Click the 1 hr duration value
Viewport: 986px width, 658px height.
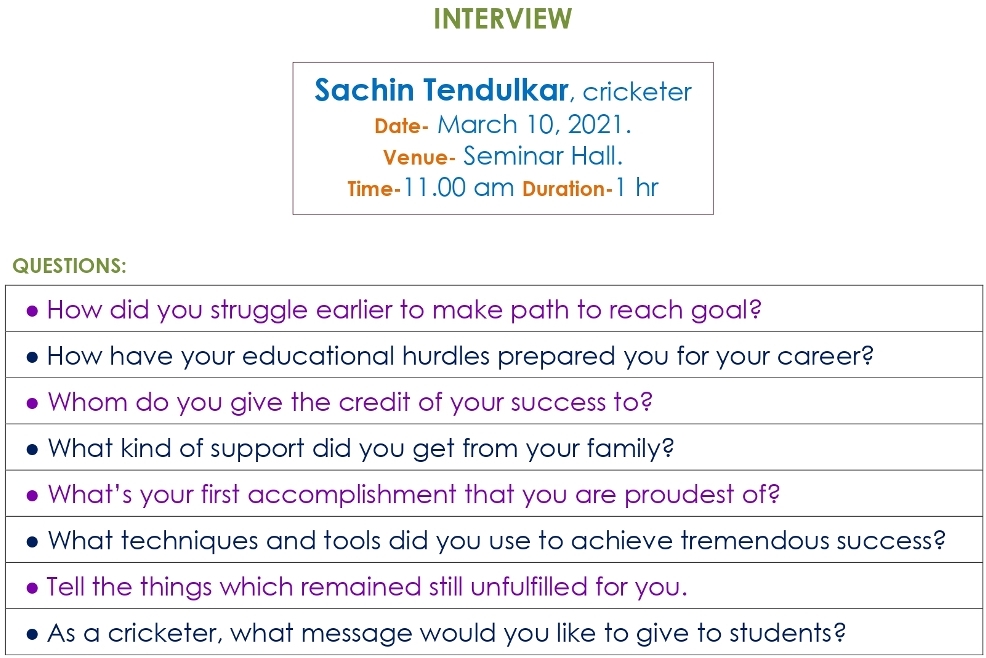[x=637, y=187]
